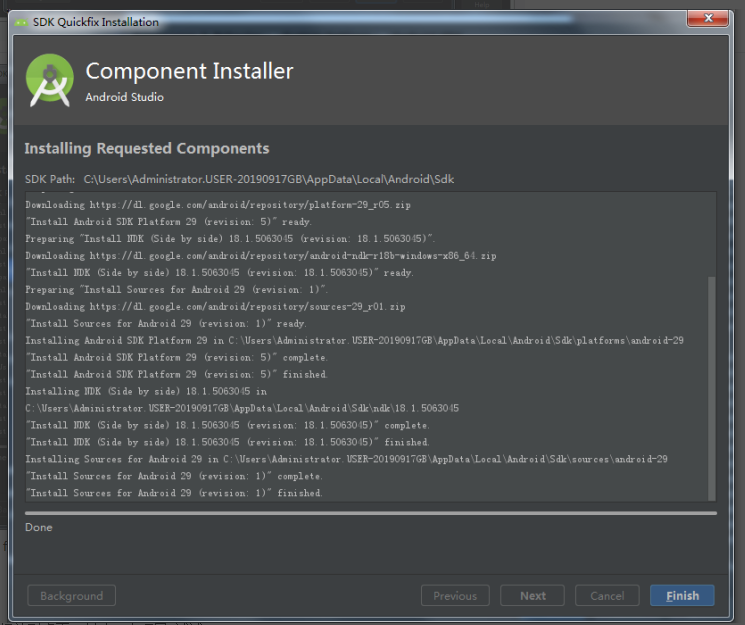Screen dimensions: 745x625
Task: Click the Background button
Action: (x=71, y=596)
